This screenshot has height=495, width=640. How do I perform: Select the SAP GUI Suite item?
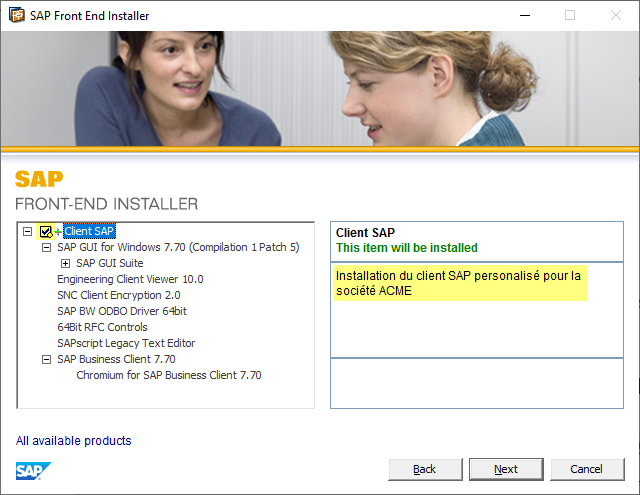click(x=110, y=263)
